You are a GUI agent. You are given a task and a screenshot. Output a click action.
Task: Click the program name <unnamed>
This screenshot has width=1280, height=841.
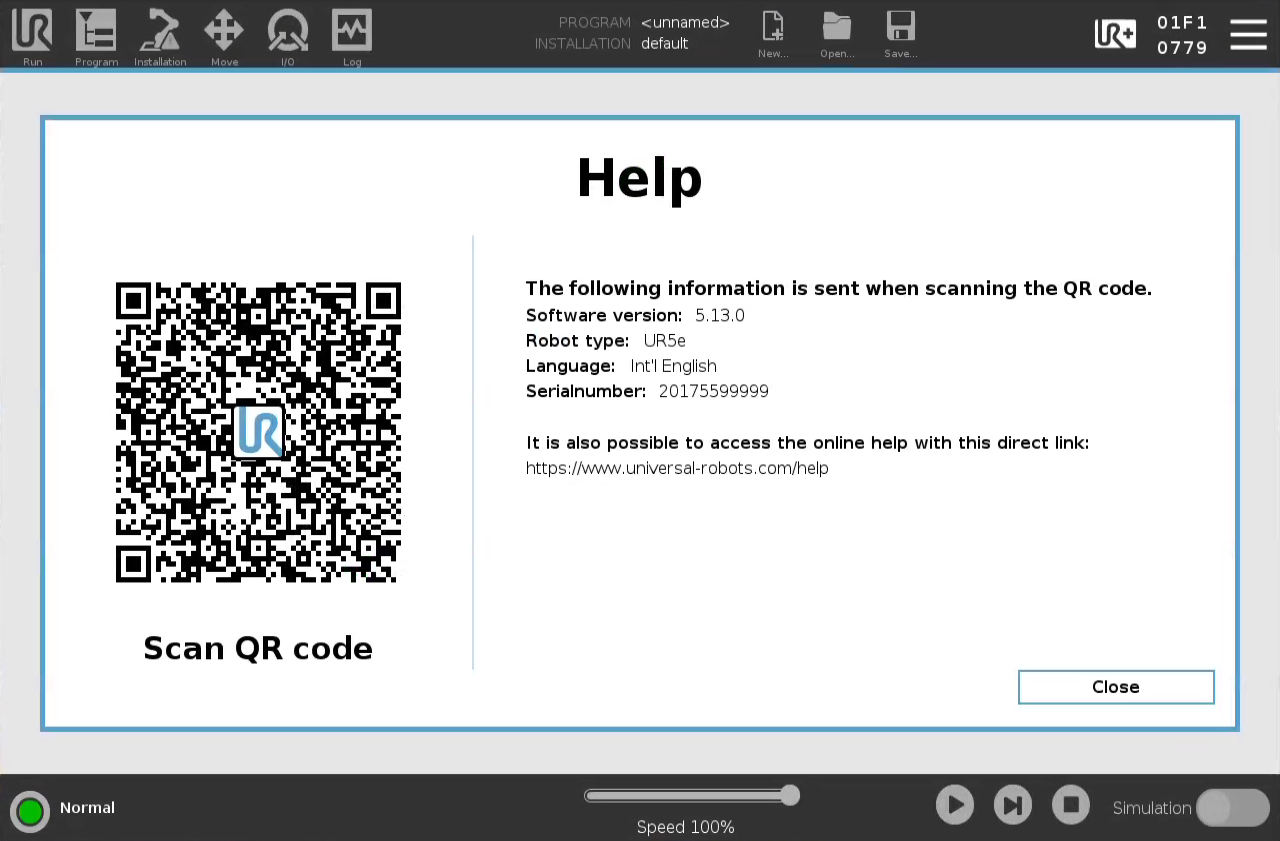(685, 22)
